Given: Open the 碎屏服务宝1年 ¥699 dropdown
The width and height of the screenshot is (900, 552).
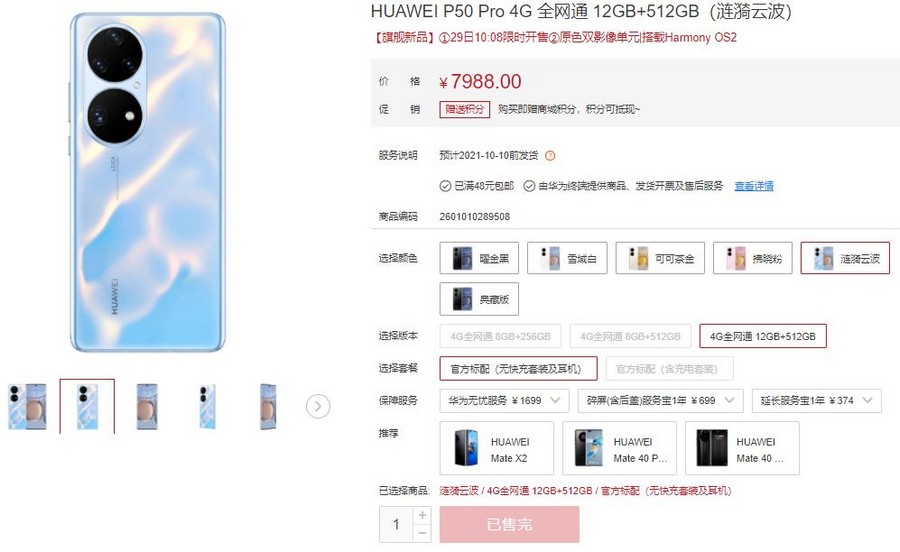Looking at the screenshot, I should [x=661, y=401].
